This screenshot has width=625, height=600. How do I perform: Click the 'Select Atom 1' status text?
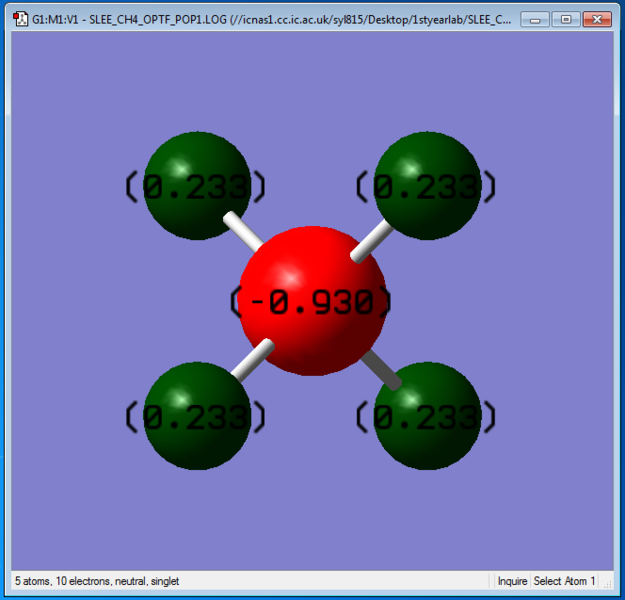(564, 581)
